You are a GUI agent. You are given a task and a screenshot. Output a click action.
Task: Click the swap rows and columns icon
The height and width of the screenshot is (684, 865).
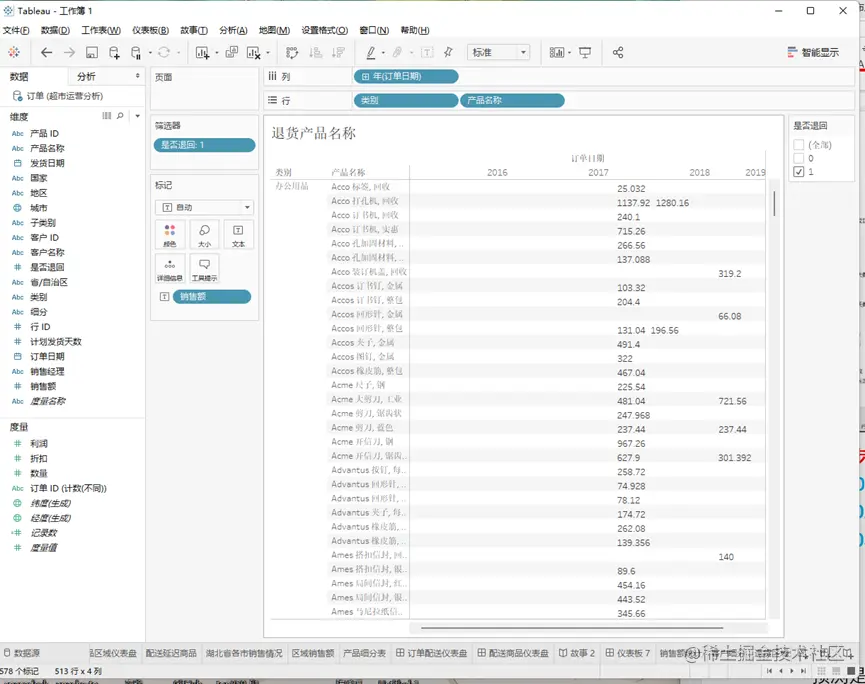coord(292,52)
